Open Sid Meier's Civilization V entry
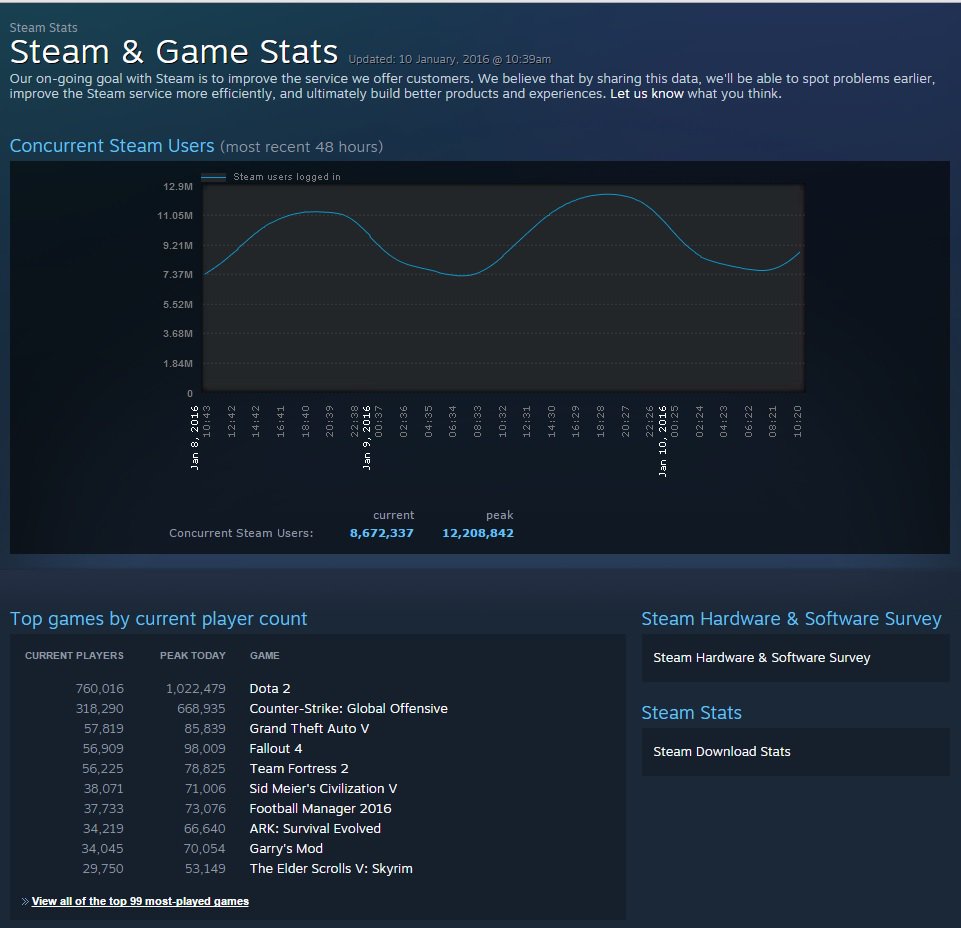This screenshot has height=928, width=961. click(323, 788)
